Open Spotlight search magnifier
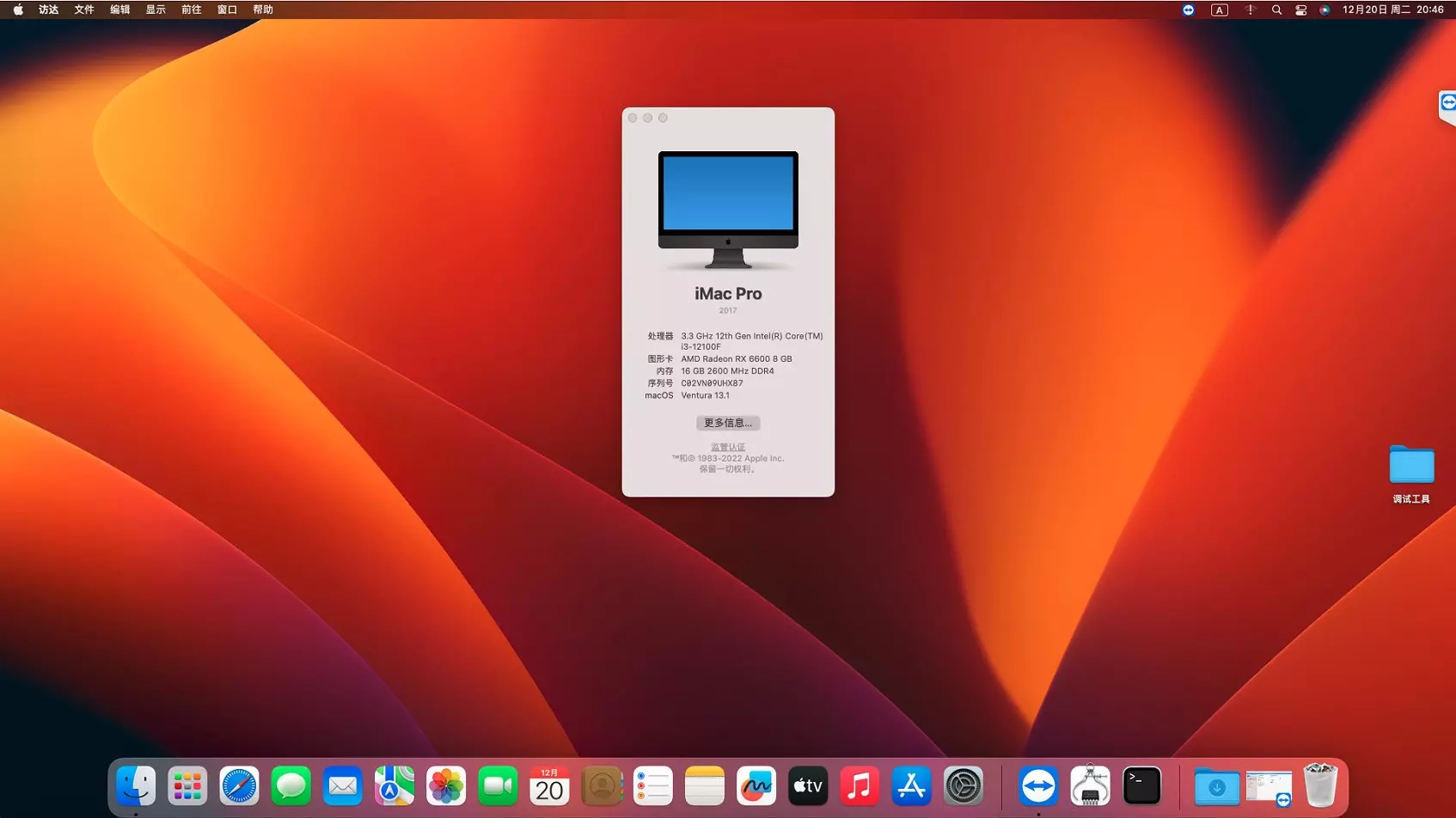Image resolution: width=1456 pixels, height=818 pixels. pos(1276,9)
